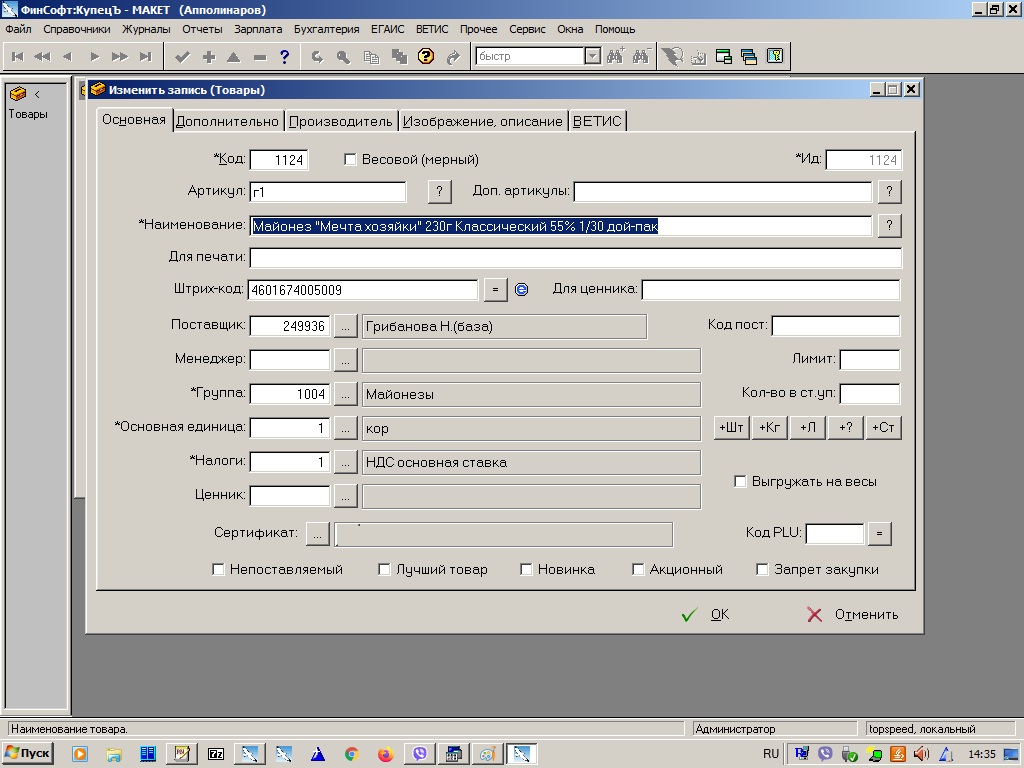Click into the Артикул input field

click(327, 192)
